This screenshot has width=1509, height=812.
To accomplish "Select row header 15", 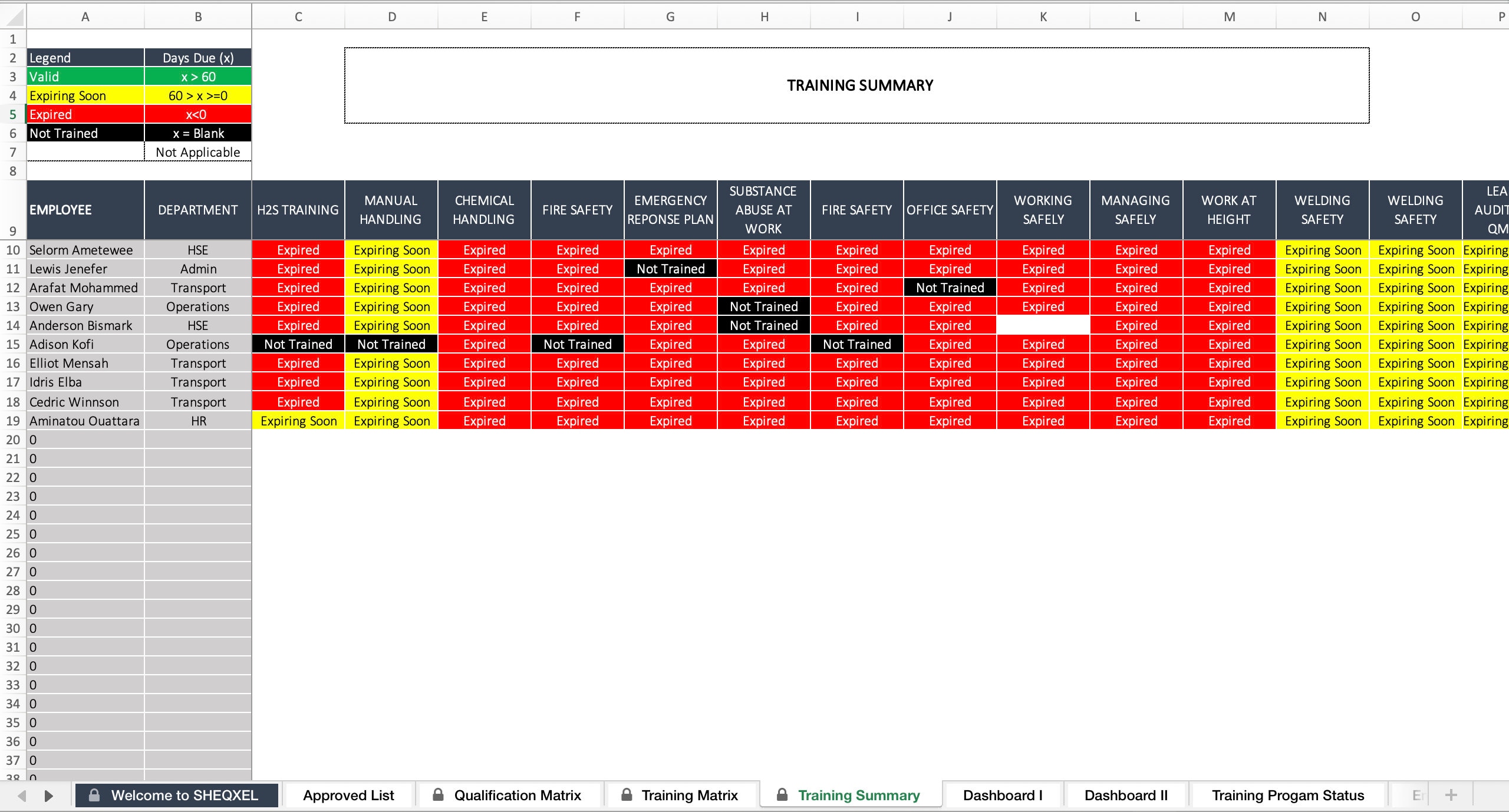I will tap(12, 344).
